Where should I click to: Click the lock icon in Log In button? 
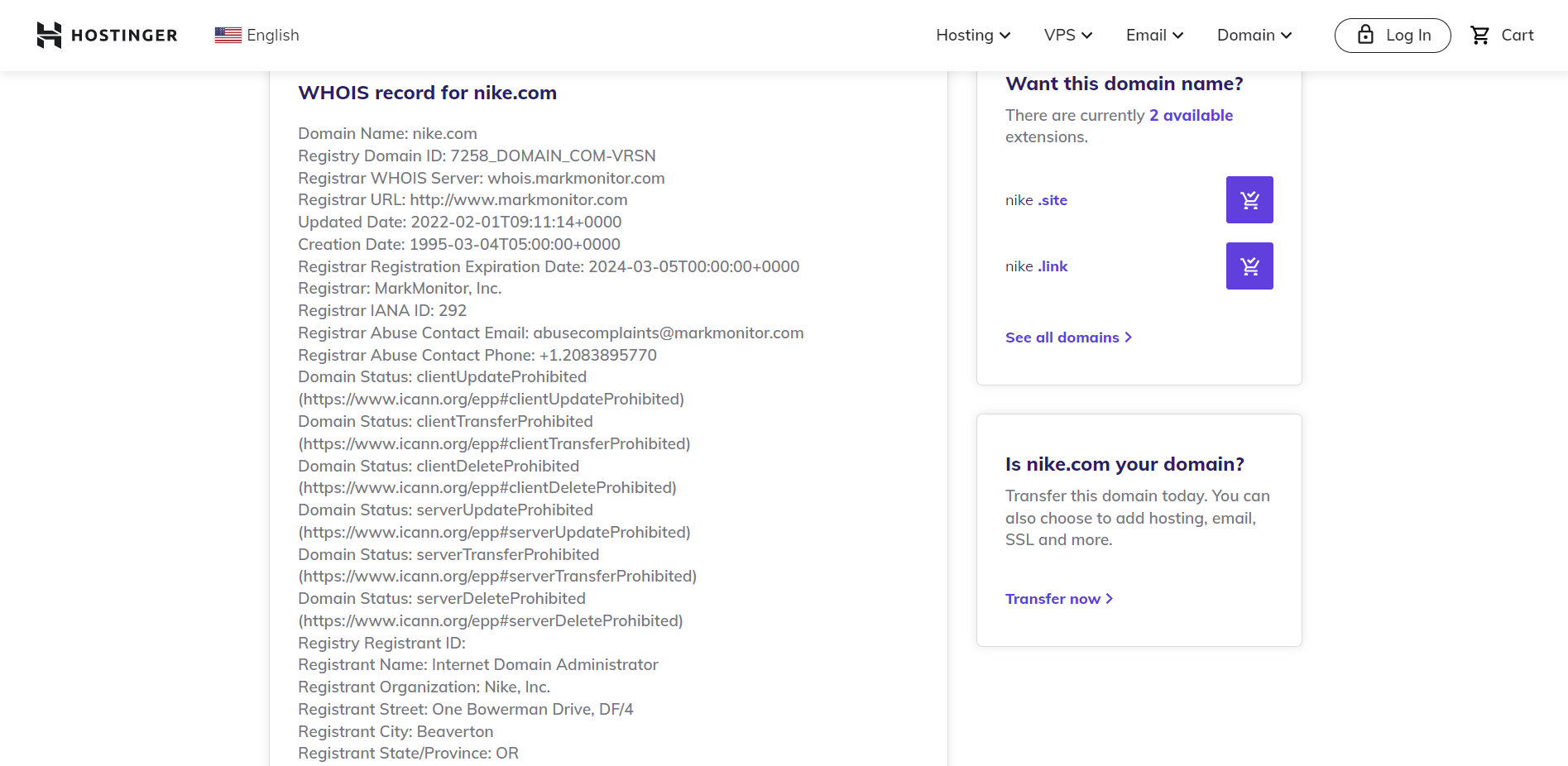coord(1365,35)
